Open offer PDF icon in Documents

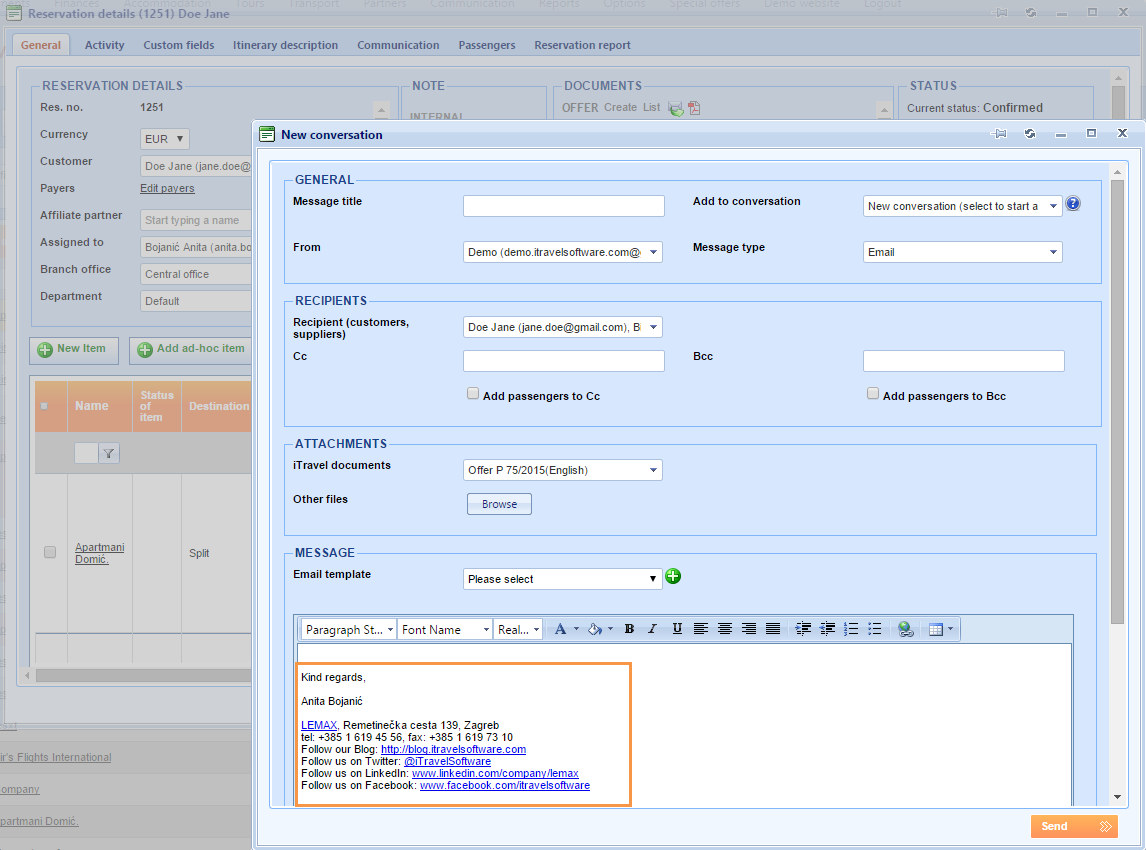(x=694, y=108)
